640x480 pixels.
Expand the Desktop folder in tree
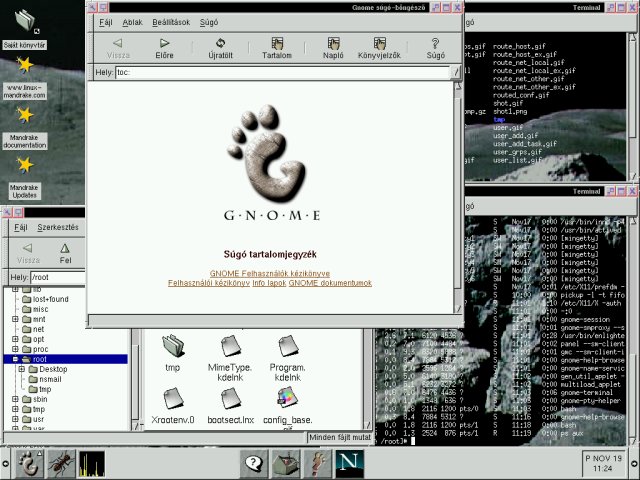pos(22,369)
